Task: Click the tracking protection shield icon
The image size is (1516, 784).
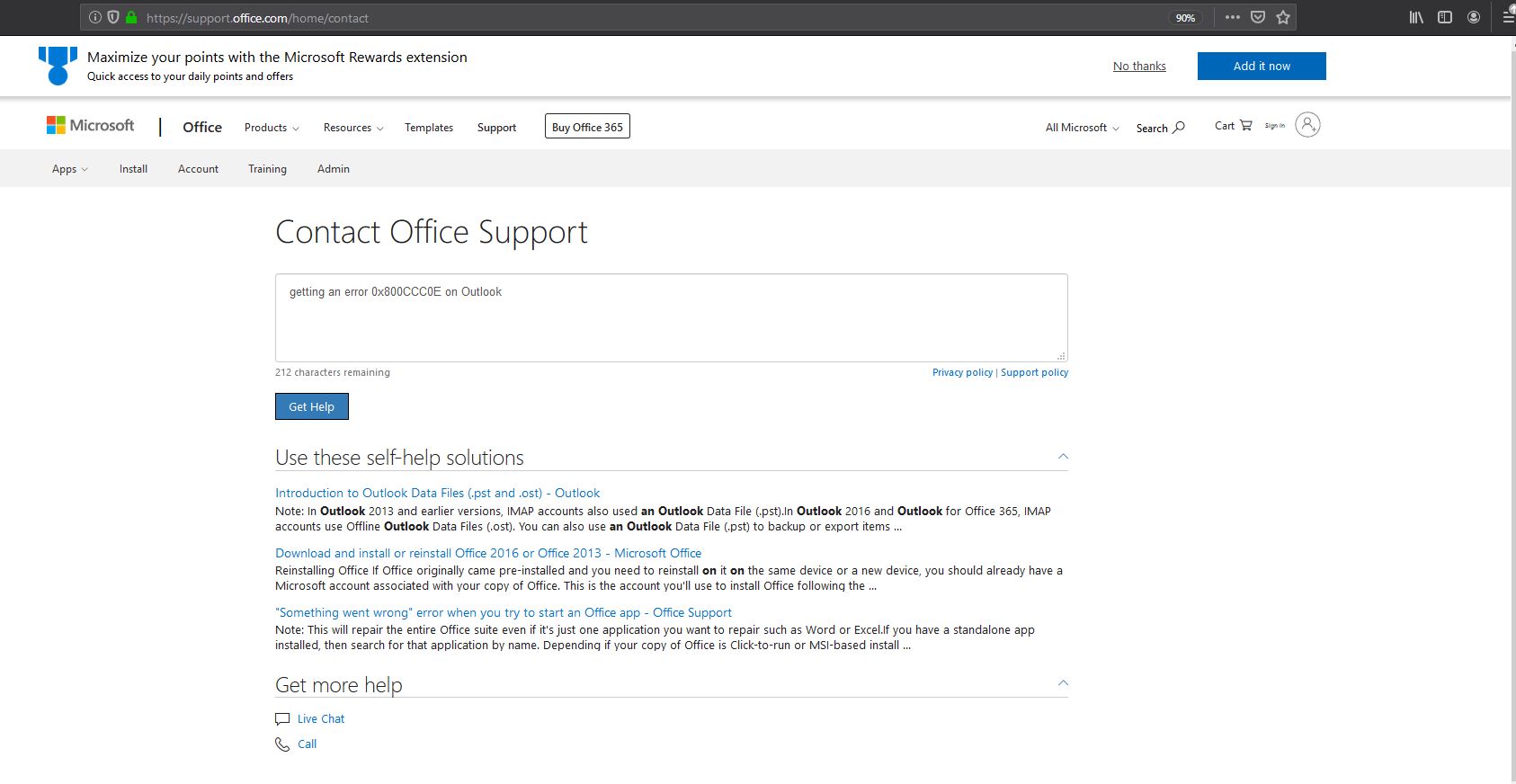Action: 113,17
